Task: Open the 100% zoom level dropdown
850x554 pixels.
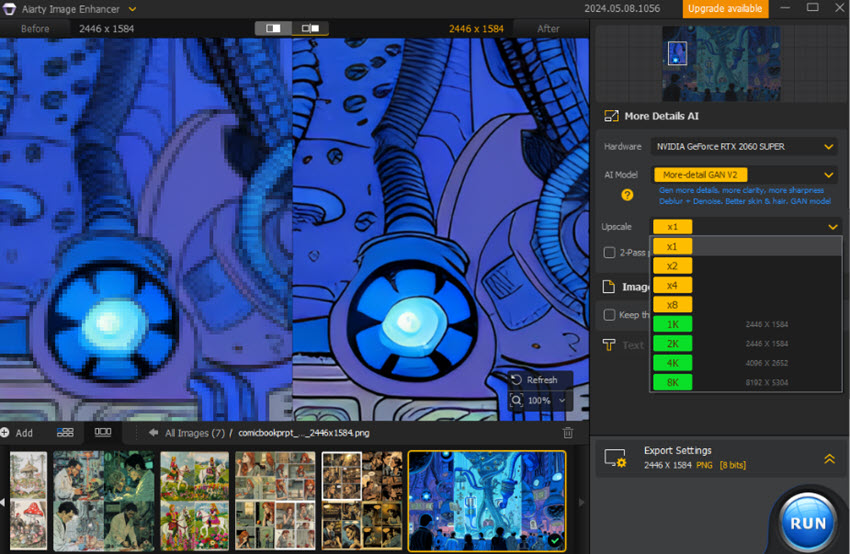Action: click(x=562, y=401)
